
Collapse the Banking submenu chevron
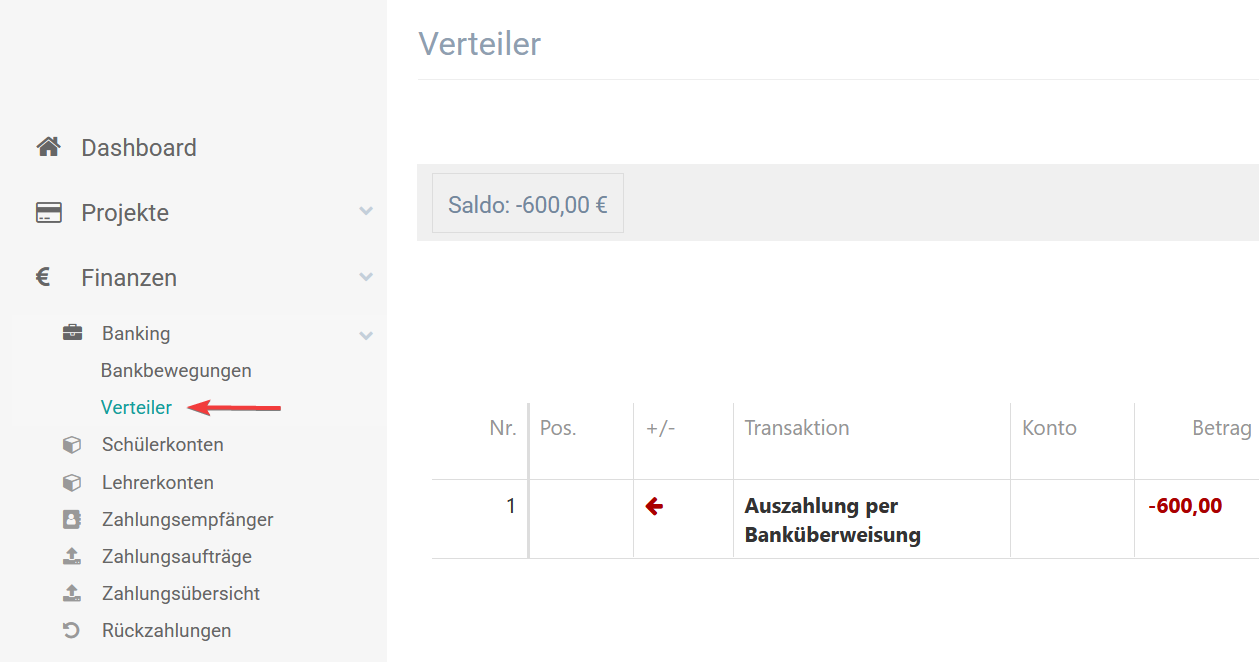click(x=366, y=335)
